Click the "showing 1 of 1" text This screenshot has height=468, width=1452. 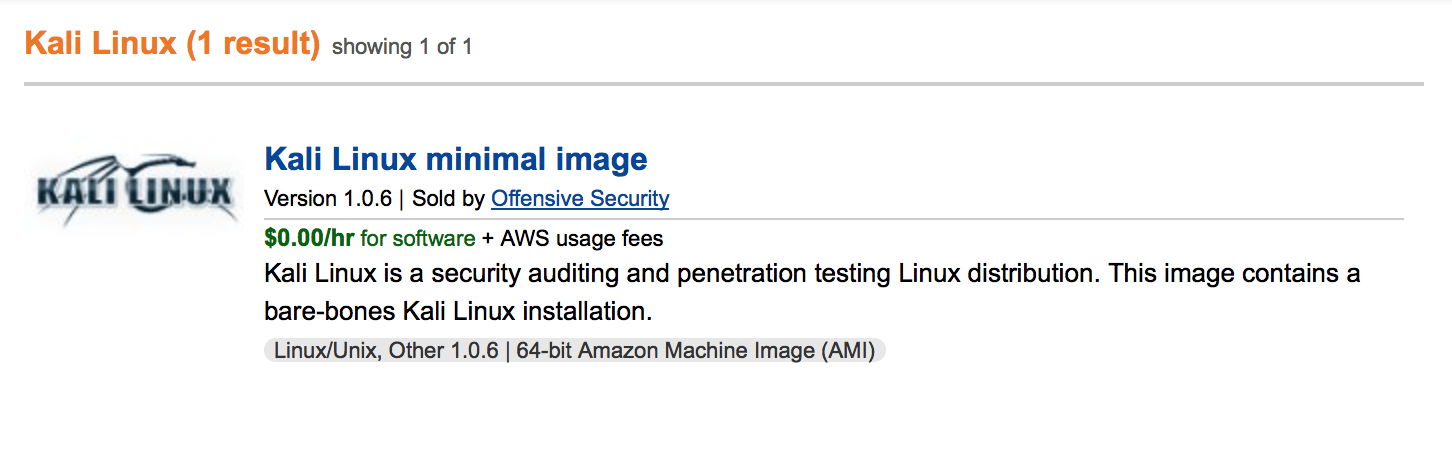click(402, 47)
